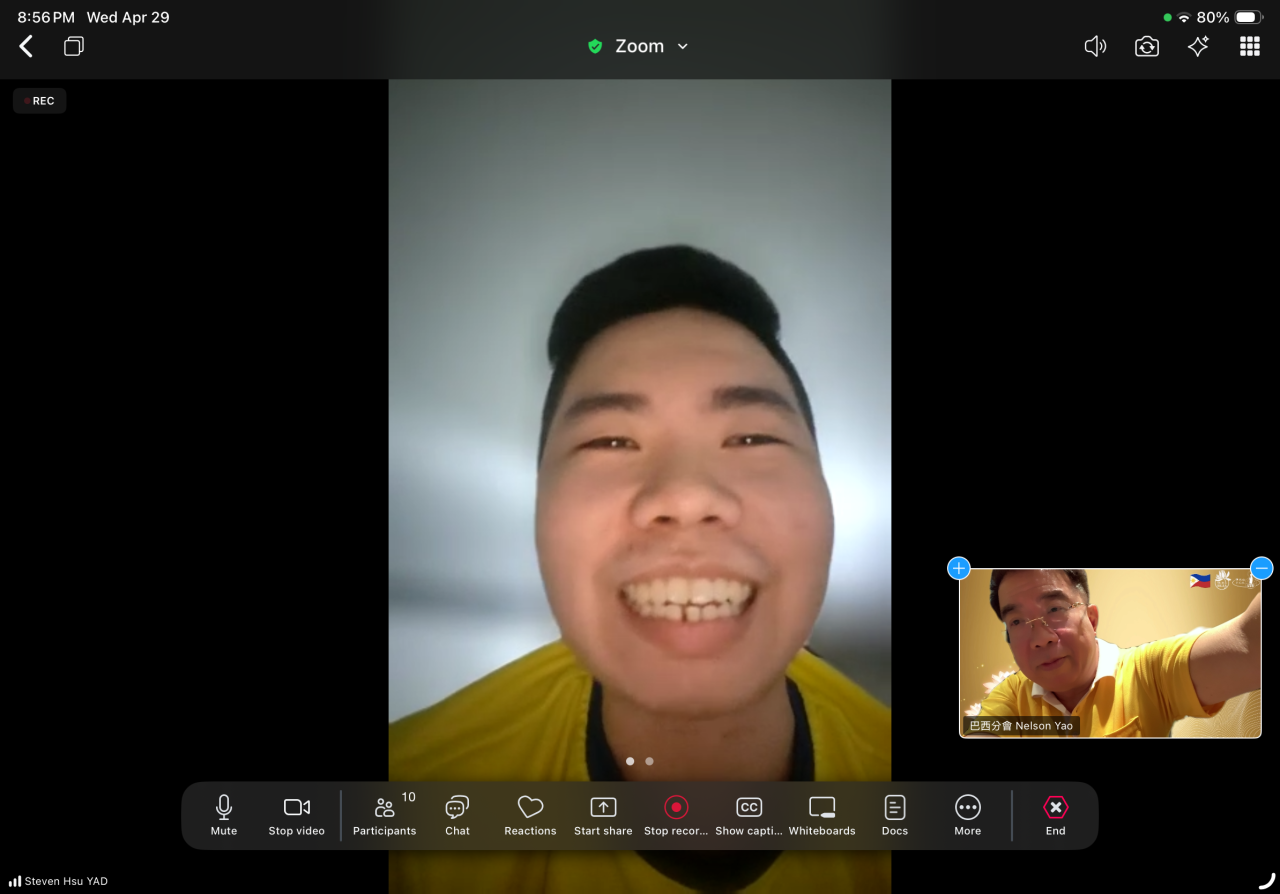Viewport: 1280px width, 894px height.
Task: Expand the Zoom meeting info dropdown
Action: click(x=683, y=46)
